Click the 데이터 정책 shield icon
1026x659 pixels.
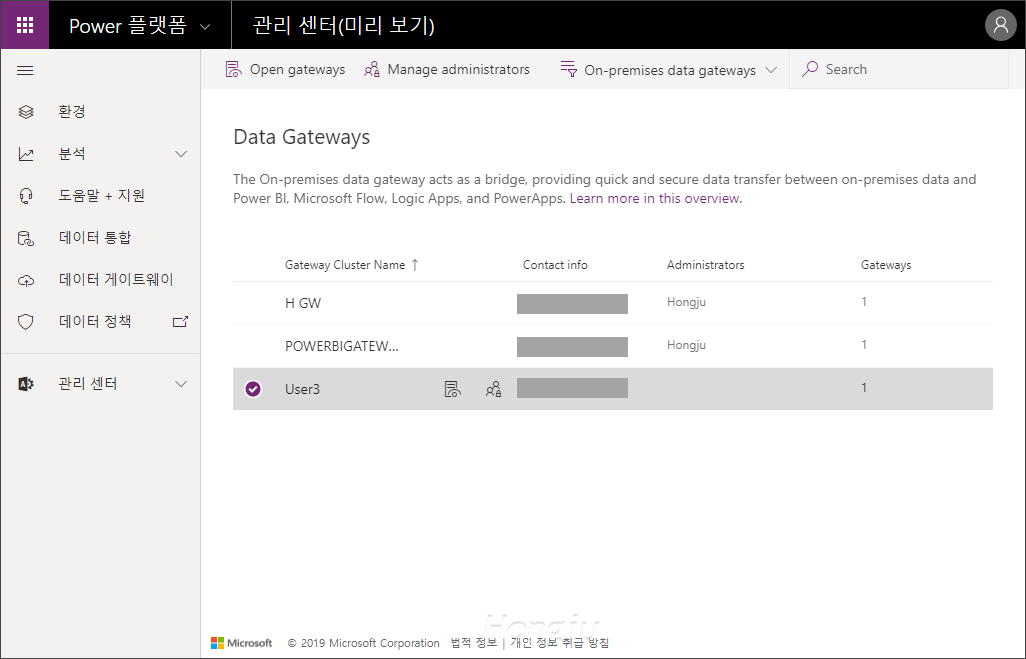coord(26,322)
